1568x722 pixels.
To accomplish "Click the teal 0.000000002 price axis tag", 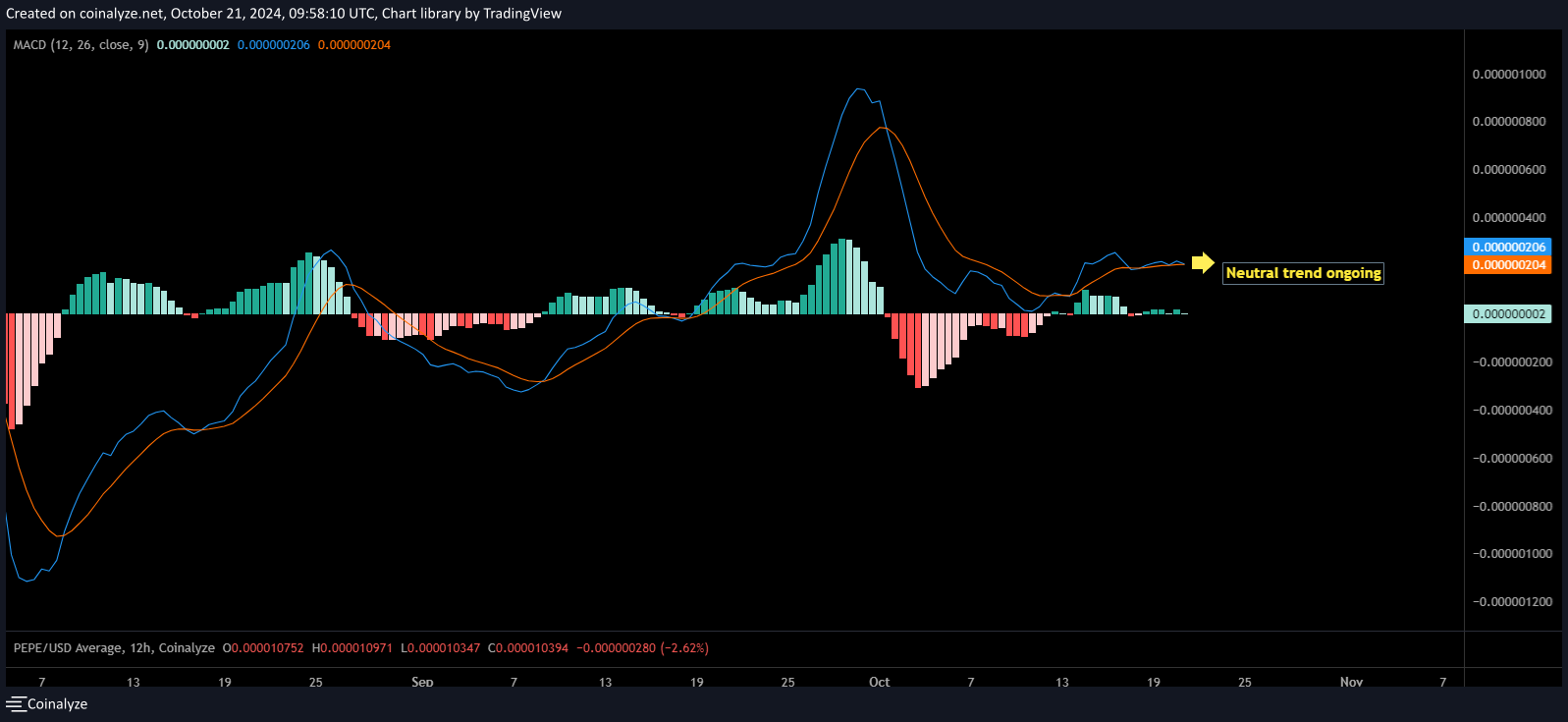I will coord(1508,314).
